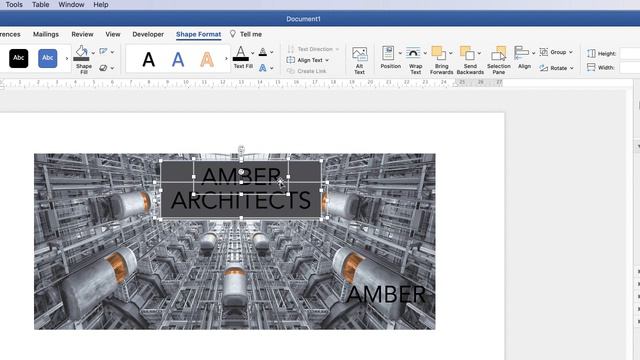Image resolution: width=640 pixels, height=360 pixels.
Task: Open the Alt Text pane
Action: click(x=360, y=60)
